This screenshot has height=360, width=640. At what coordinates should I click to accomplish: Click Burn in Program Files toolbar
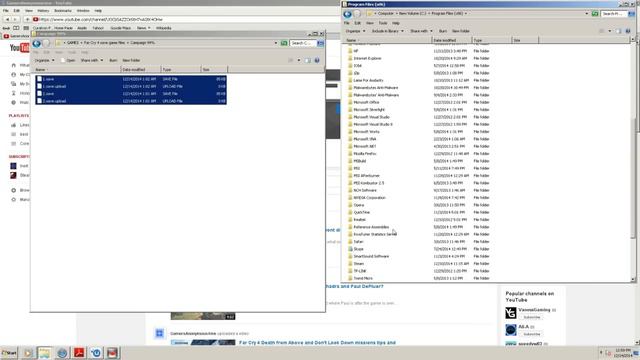[442, 31]
